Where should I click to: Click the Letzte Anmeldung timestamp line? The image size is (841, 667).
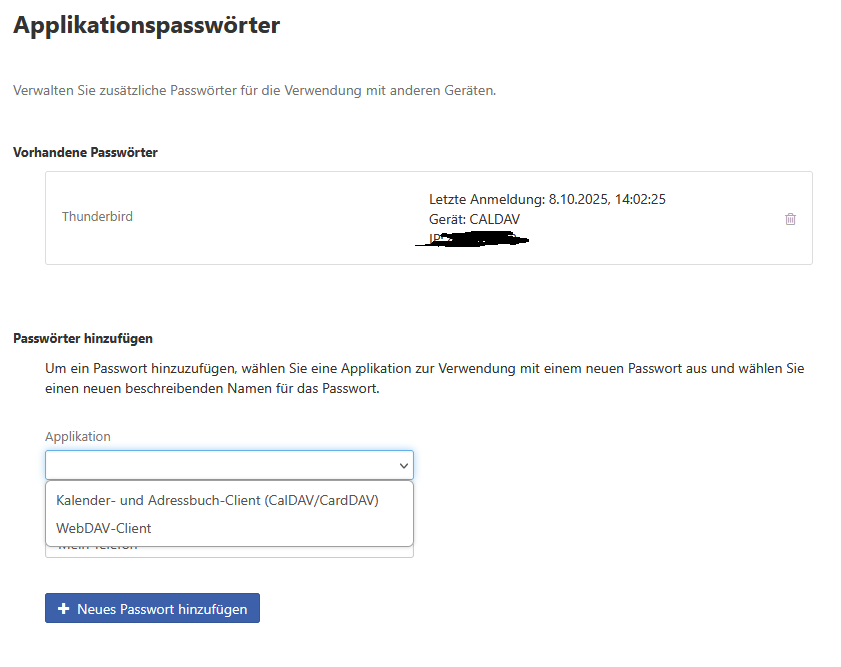547,199
